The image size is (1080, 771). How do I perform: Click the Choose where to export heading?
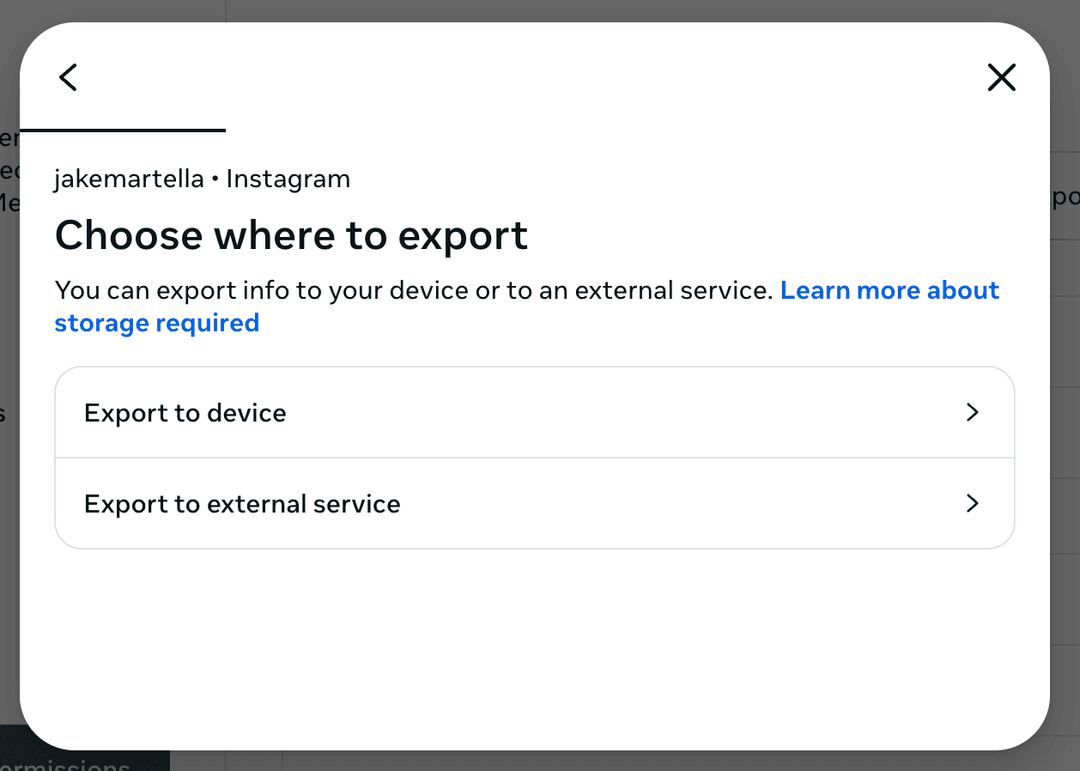tap(291, 236)
